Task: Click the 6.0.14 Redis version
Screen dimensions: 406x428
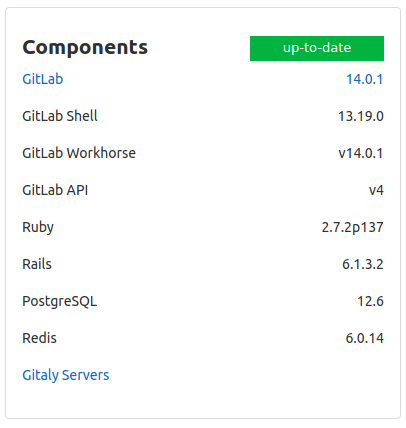Action: click(x=365, y=338)
